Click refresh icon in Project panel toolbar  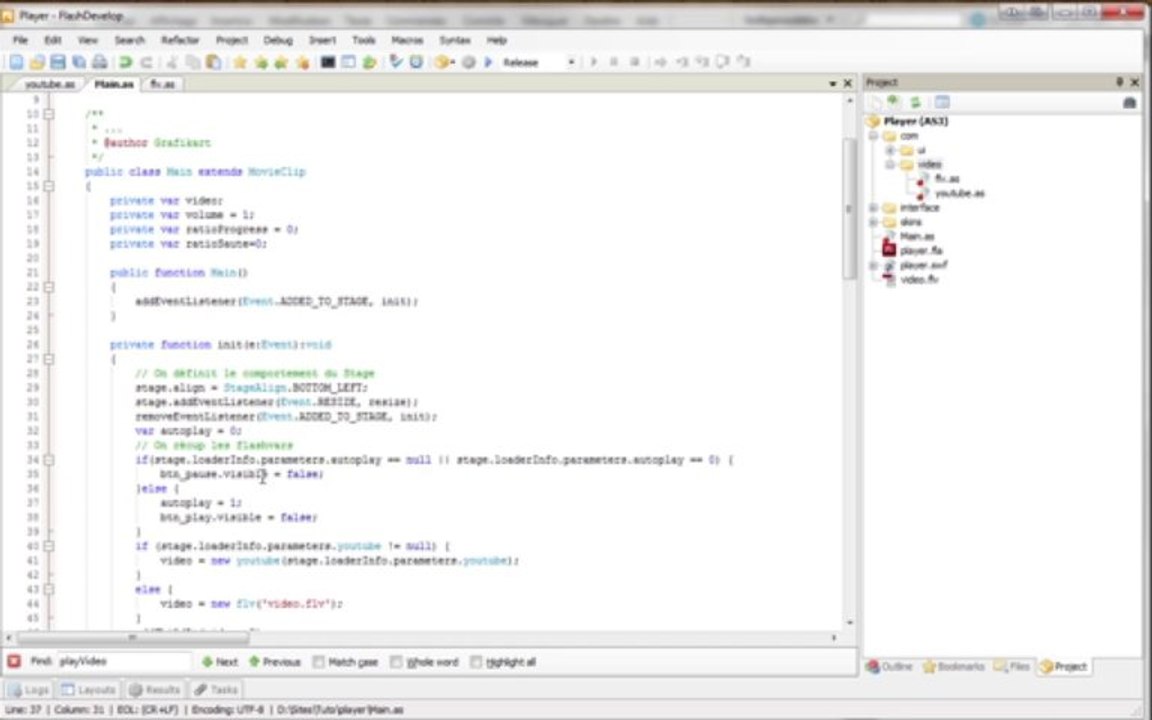coord(915,102)
